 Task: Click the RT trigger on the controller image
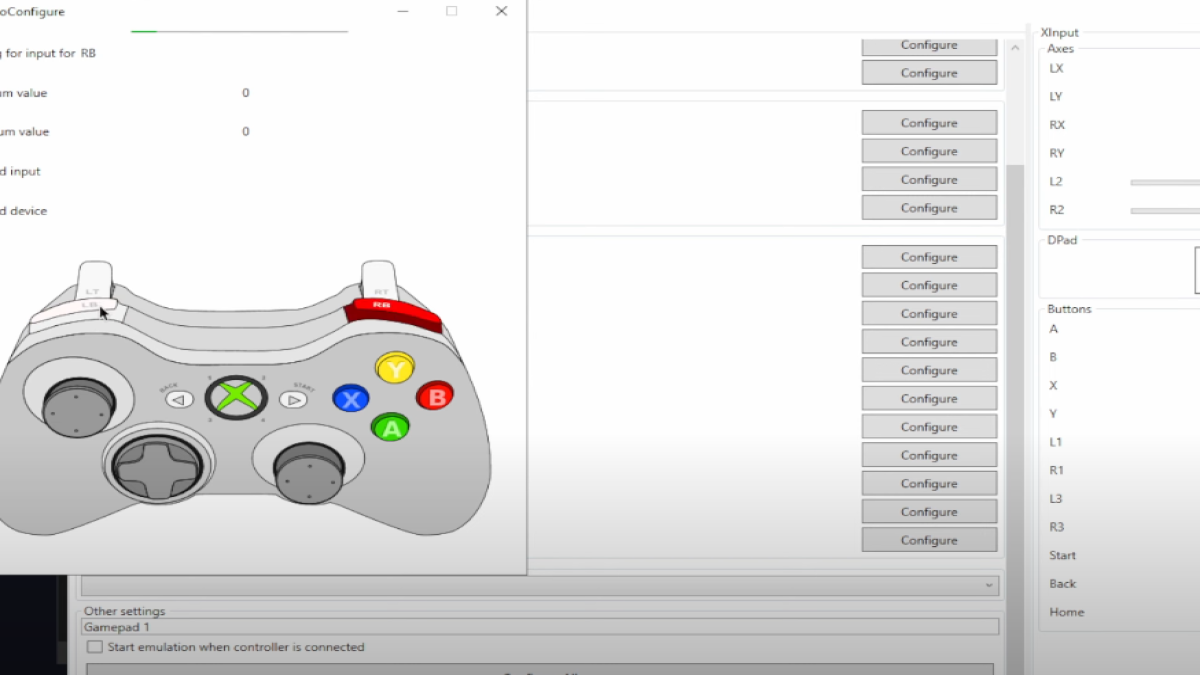(379, 279)
